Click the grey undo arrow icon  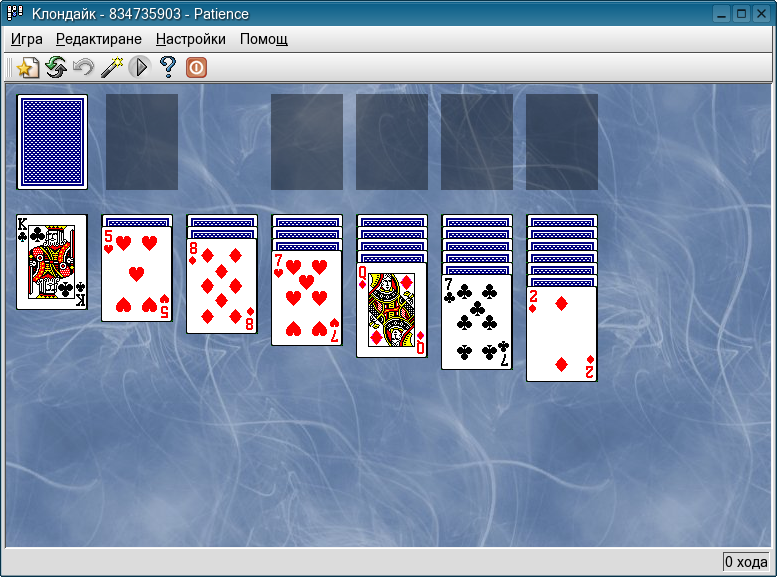tap(84, 68)
